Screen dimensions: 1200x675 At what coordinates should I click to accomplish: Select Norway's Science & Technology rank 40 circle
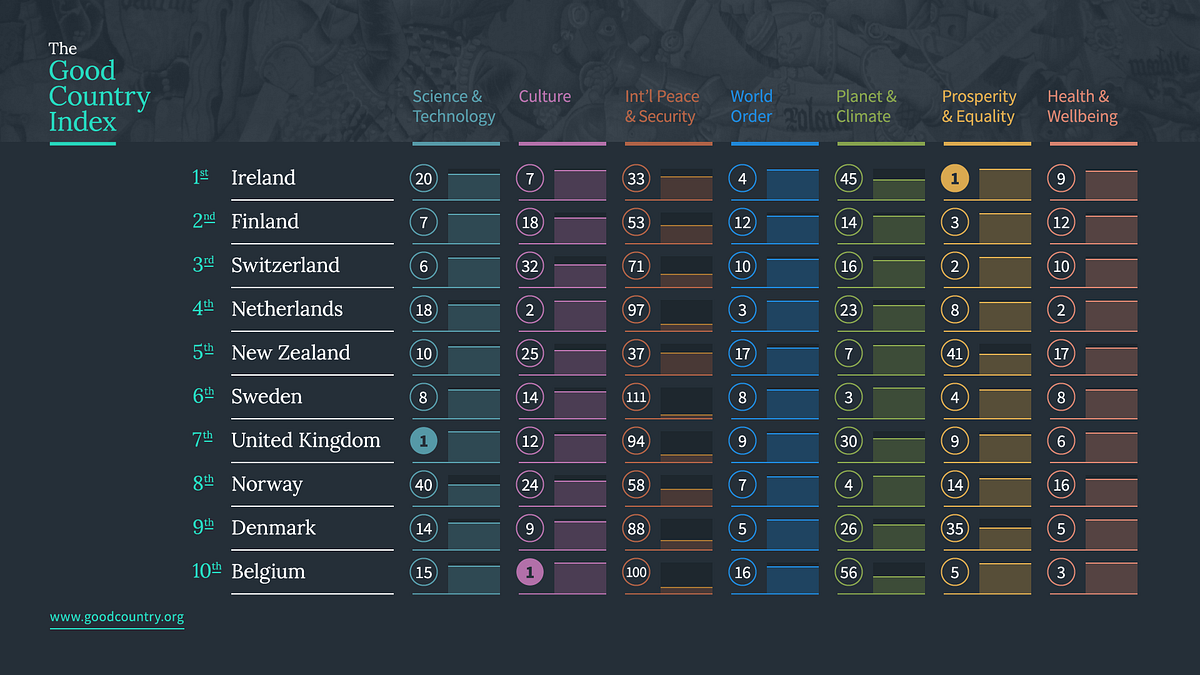click(424, 485)
